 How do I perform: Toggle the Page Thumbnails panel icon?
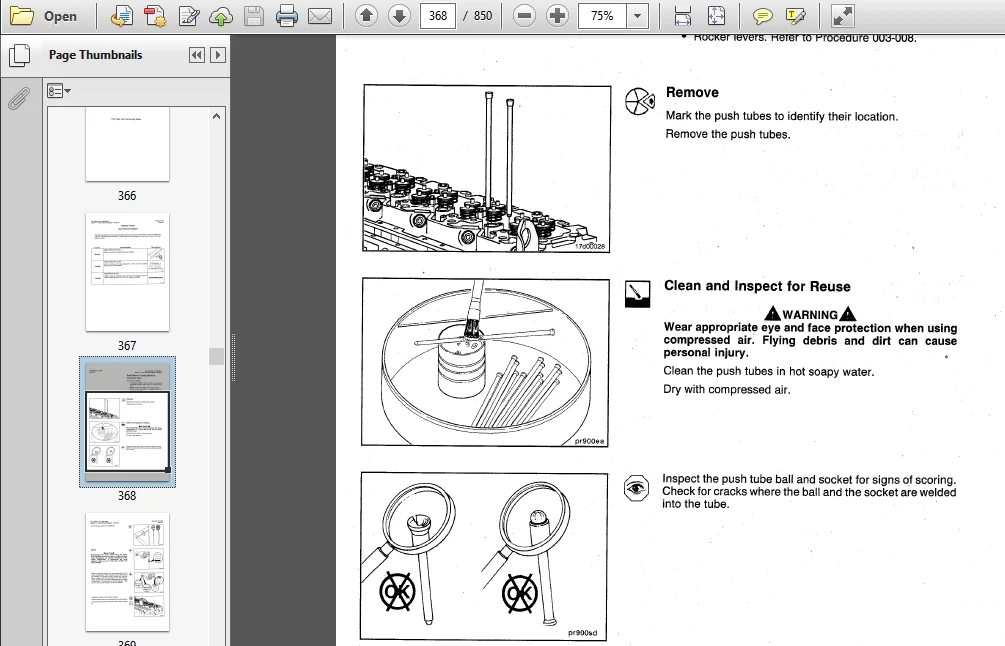click(x=19, y=55)
